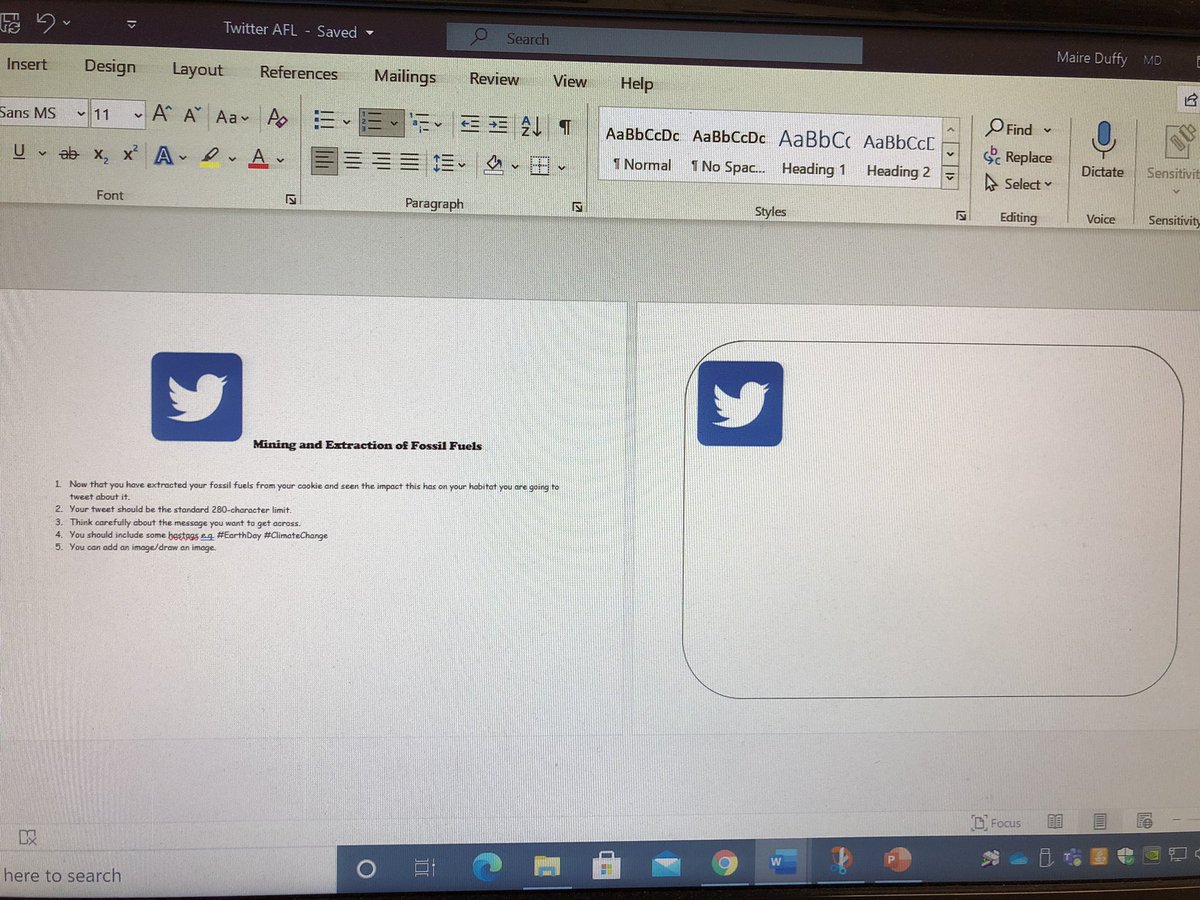Open font color dropdown arrow
This screenshot has height=900, width=1200.
(x=281, y=159)
